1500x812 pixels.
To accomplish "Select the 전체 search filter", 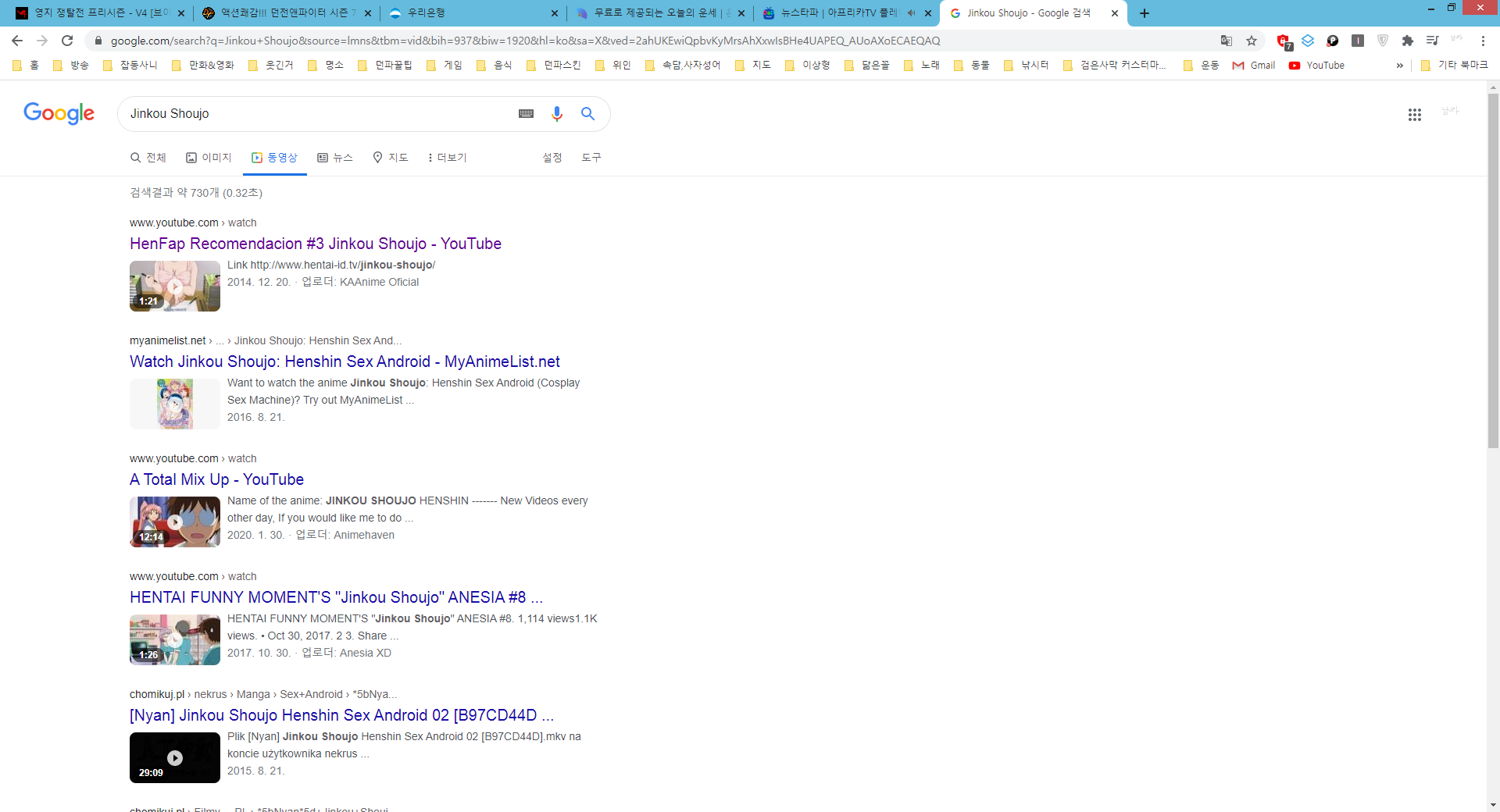I will tap(148, 158).
